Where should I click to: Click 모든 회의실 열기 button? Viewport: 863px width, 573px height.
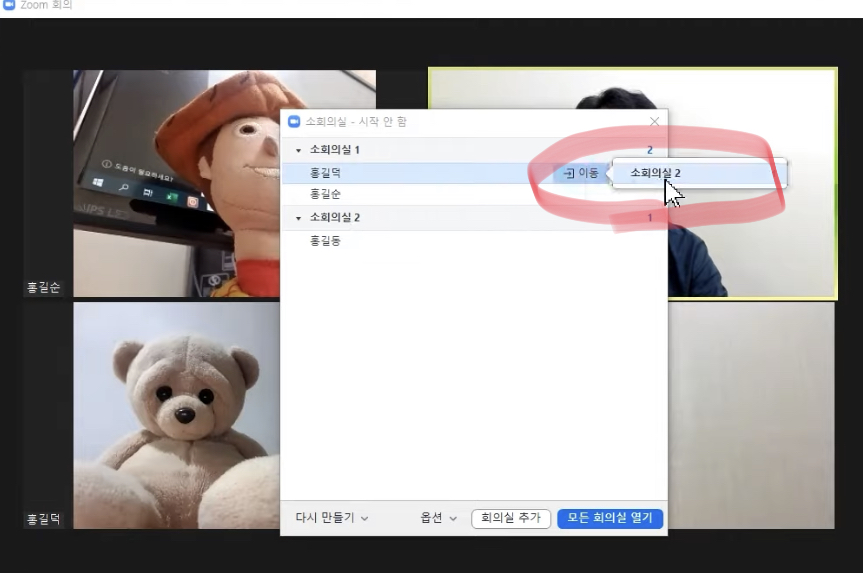(x=610, y=518)
